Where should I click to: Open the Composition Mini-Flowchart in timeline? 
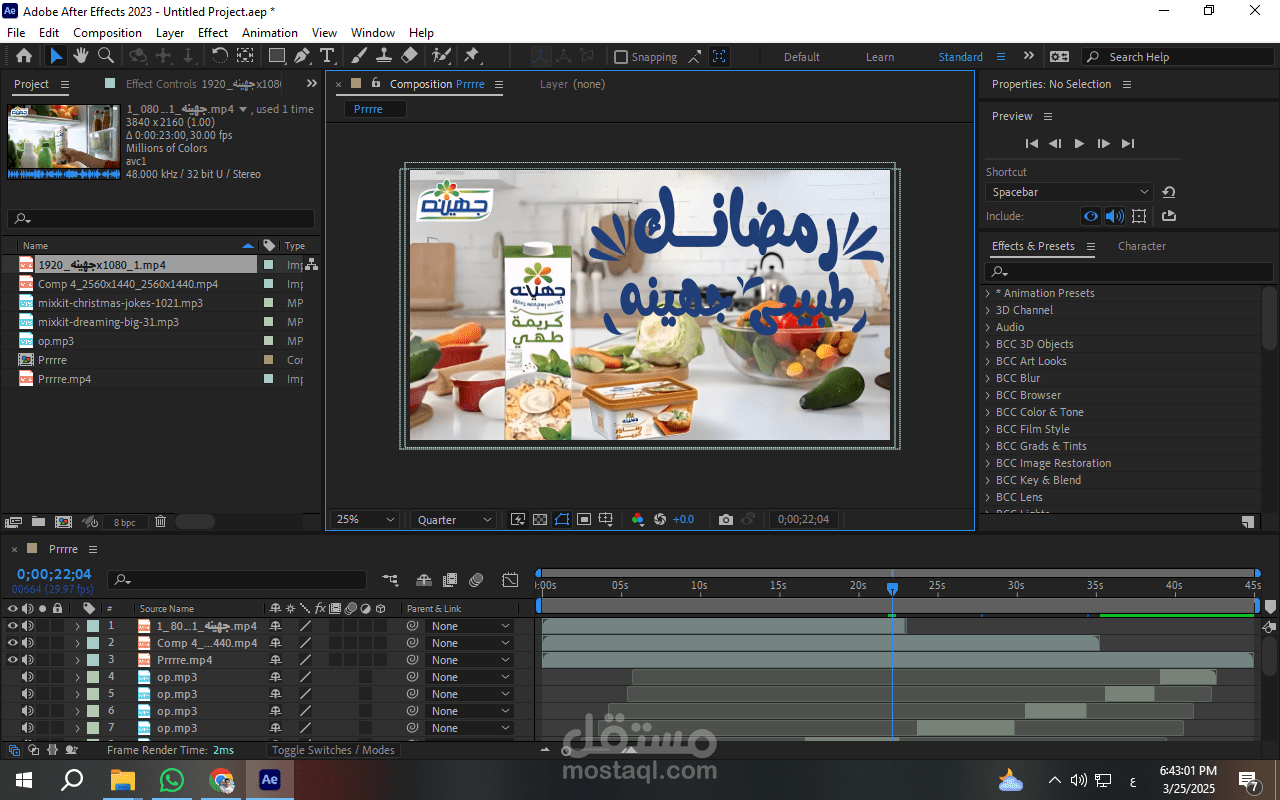point(390,580)
